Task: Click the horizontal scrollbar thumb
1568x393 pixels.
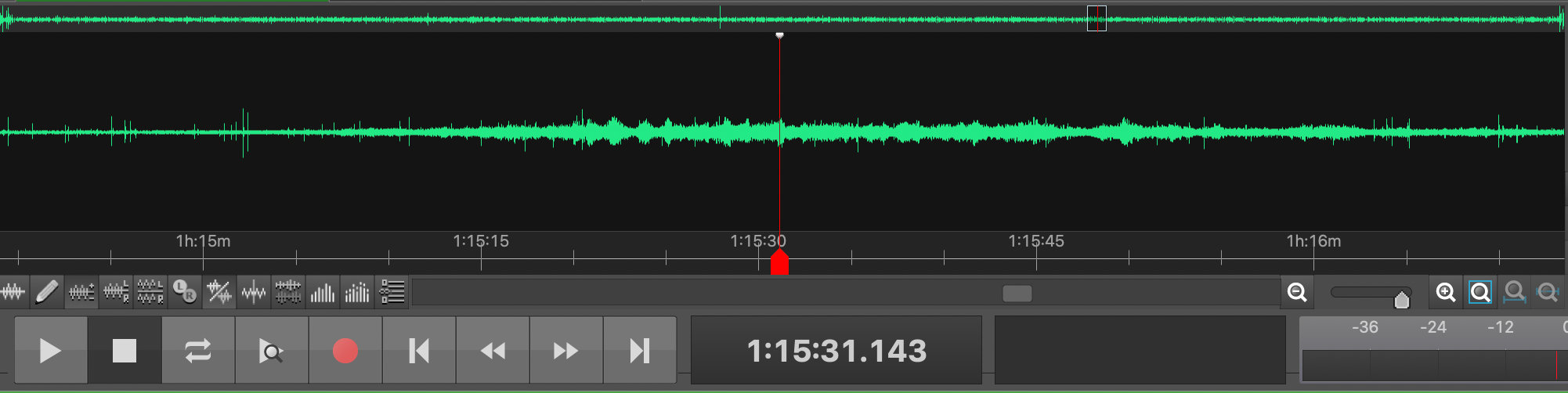Action: pos(1017,294)
